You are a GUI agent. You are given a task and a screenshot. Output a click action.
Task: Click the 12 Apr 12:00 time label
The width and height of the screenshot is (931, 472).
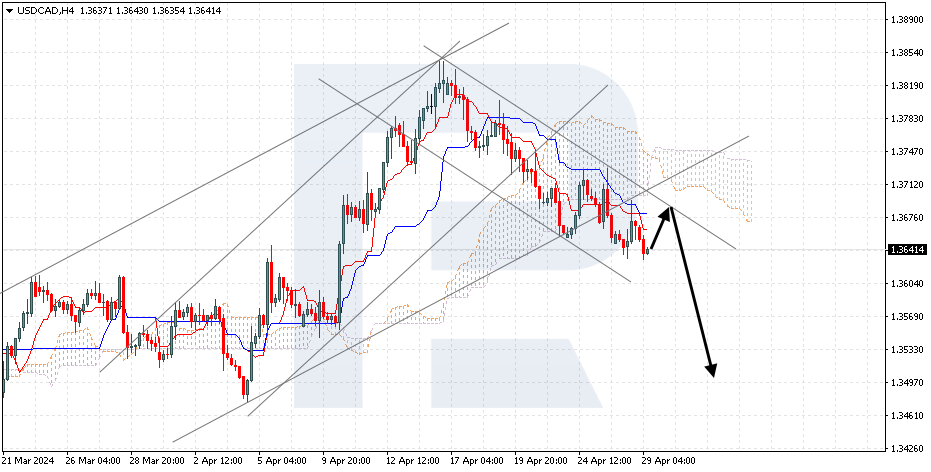click(x=411, y=461)
